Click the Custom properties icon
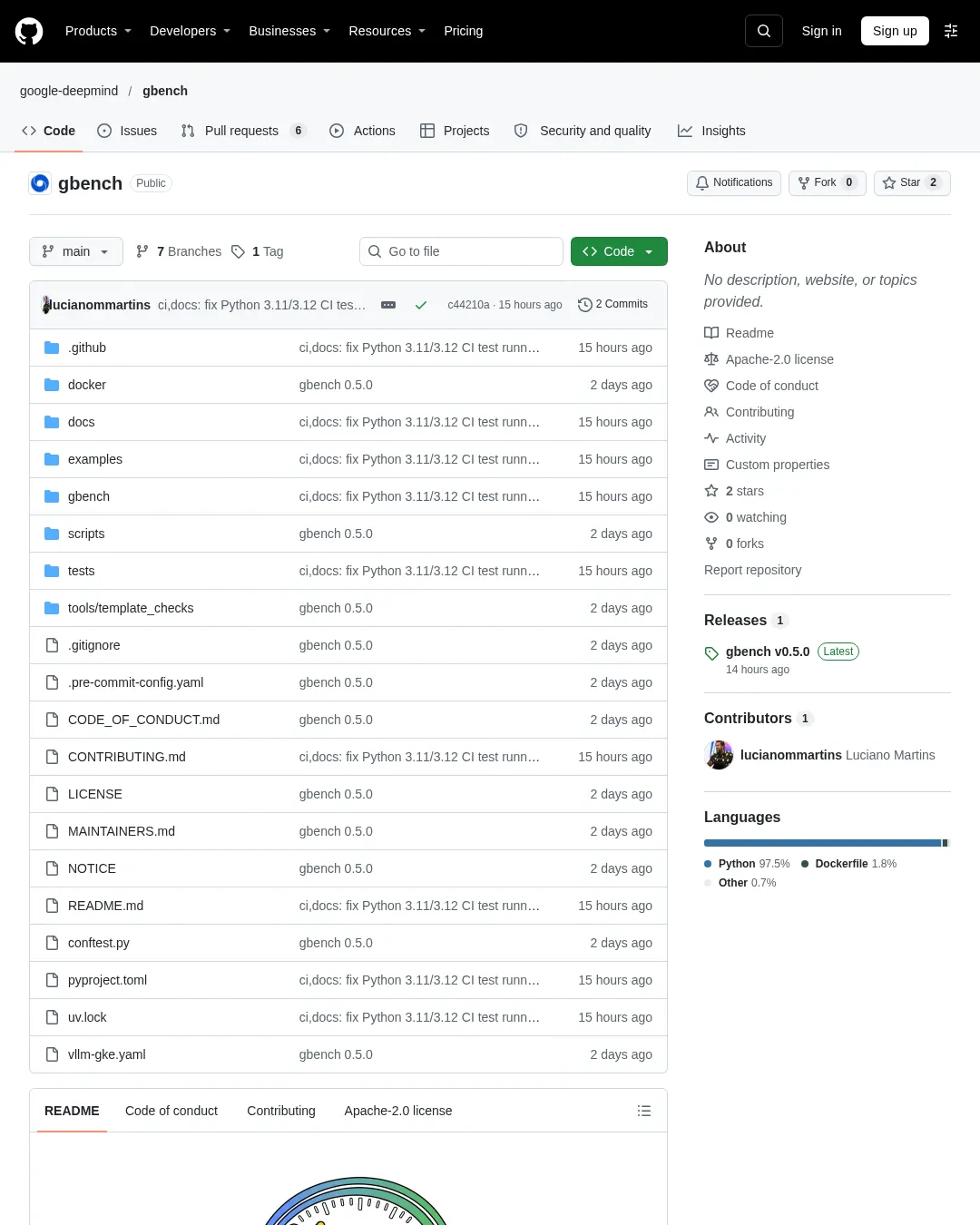This screenshot has width=980, height=1225. coord(711,465)
